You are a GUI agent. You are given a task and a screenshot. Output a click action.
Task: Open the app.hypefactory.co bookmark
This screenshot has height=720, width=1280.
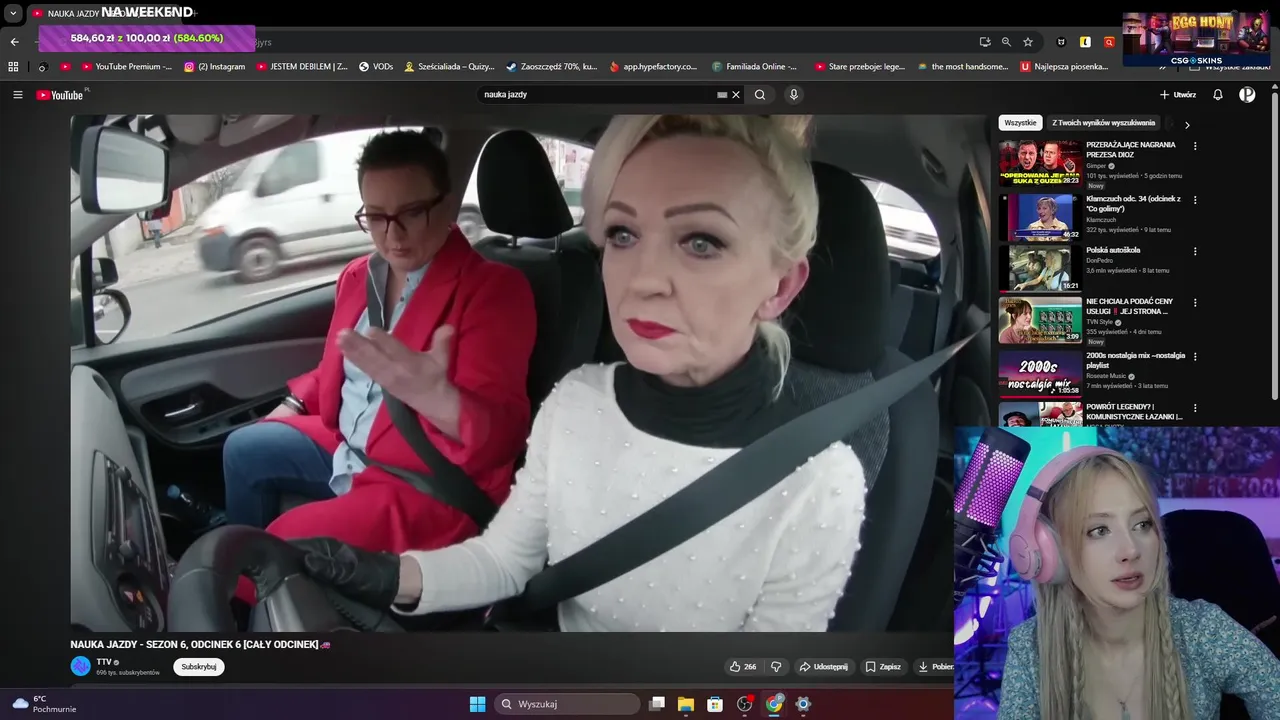point(653,67)
